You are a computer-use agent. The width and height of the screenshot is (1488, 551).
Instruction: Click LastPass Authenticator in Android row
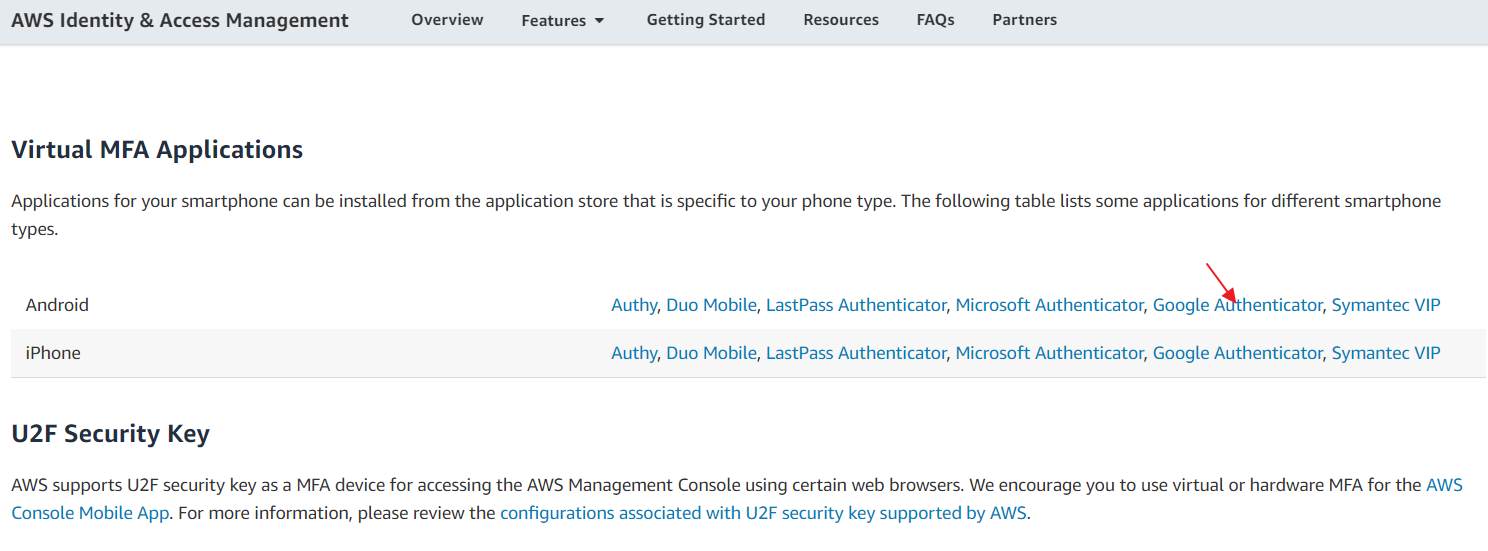(x=855, y=305)
